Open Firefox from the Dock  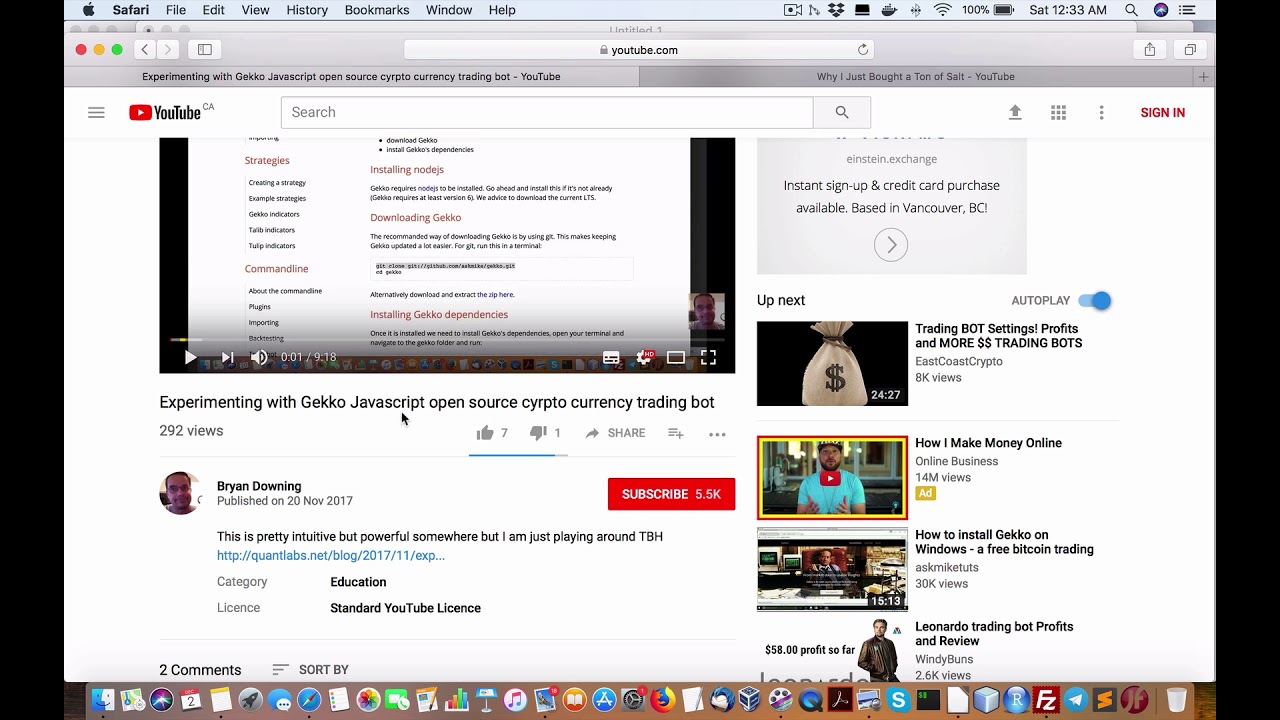662,700
